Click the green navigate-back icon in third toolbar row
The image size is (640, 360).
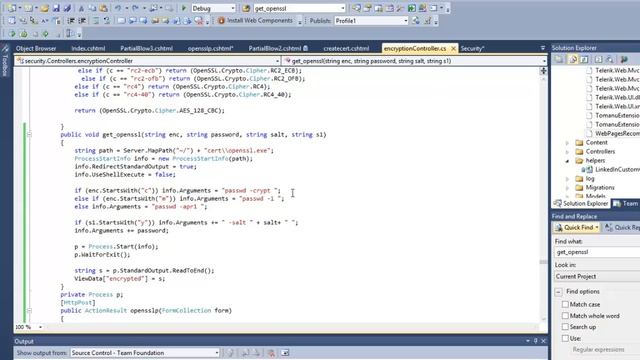[x=12, y=33]
